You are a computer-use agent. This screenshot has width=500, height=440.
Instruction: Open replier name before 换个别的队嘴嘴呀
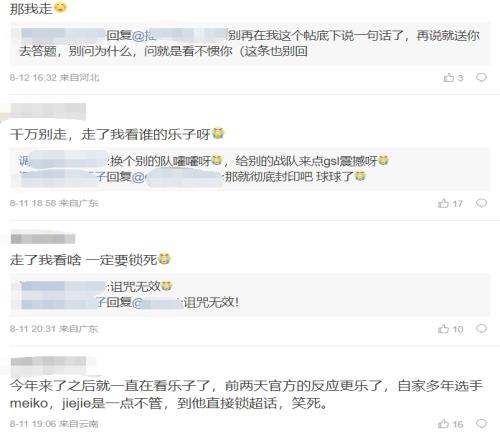point(63,161)
